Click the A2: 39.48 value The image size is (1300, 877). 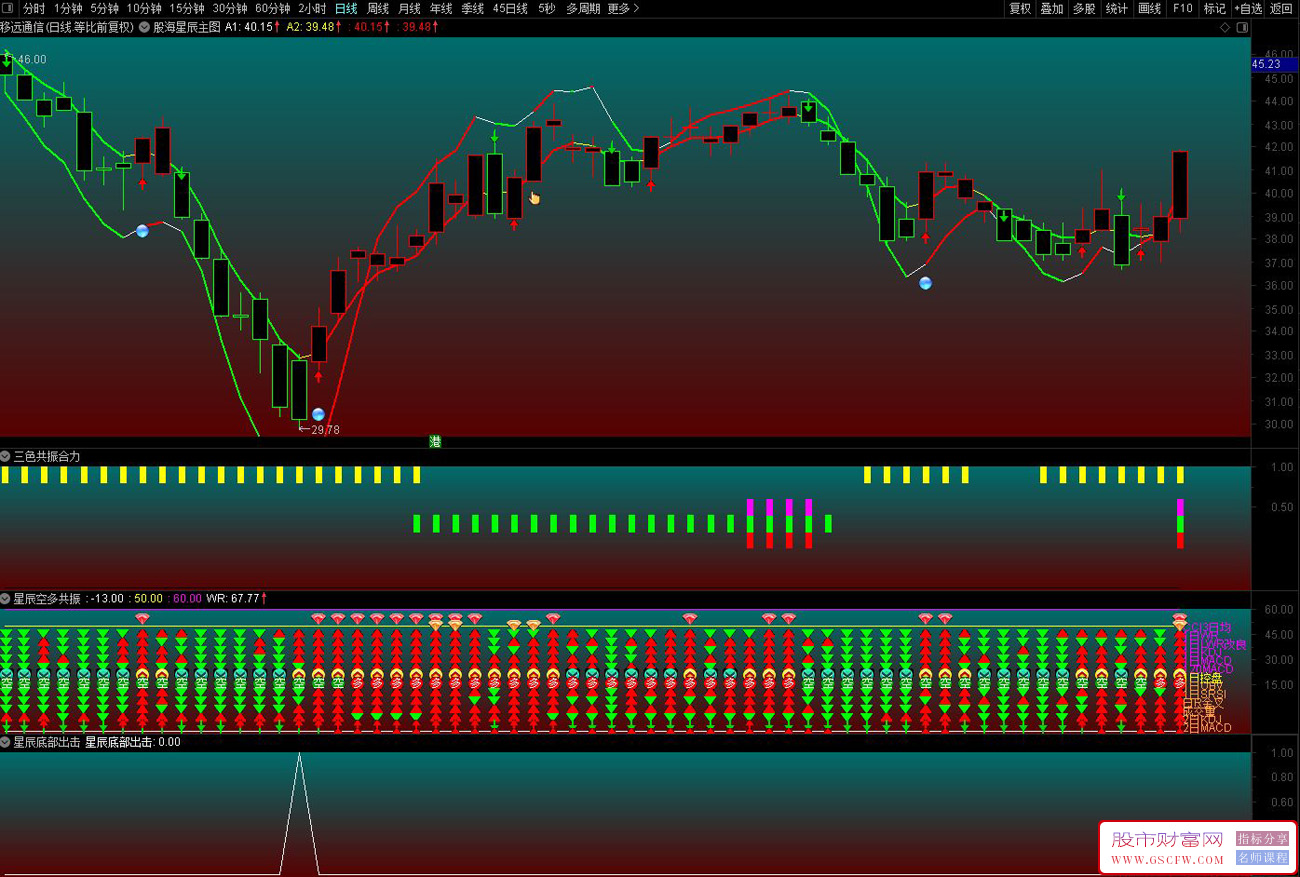[311, 28]
